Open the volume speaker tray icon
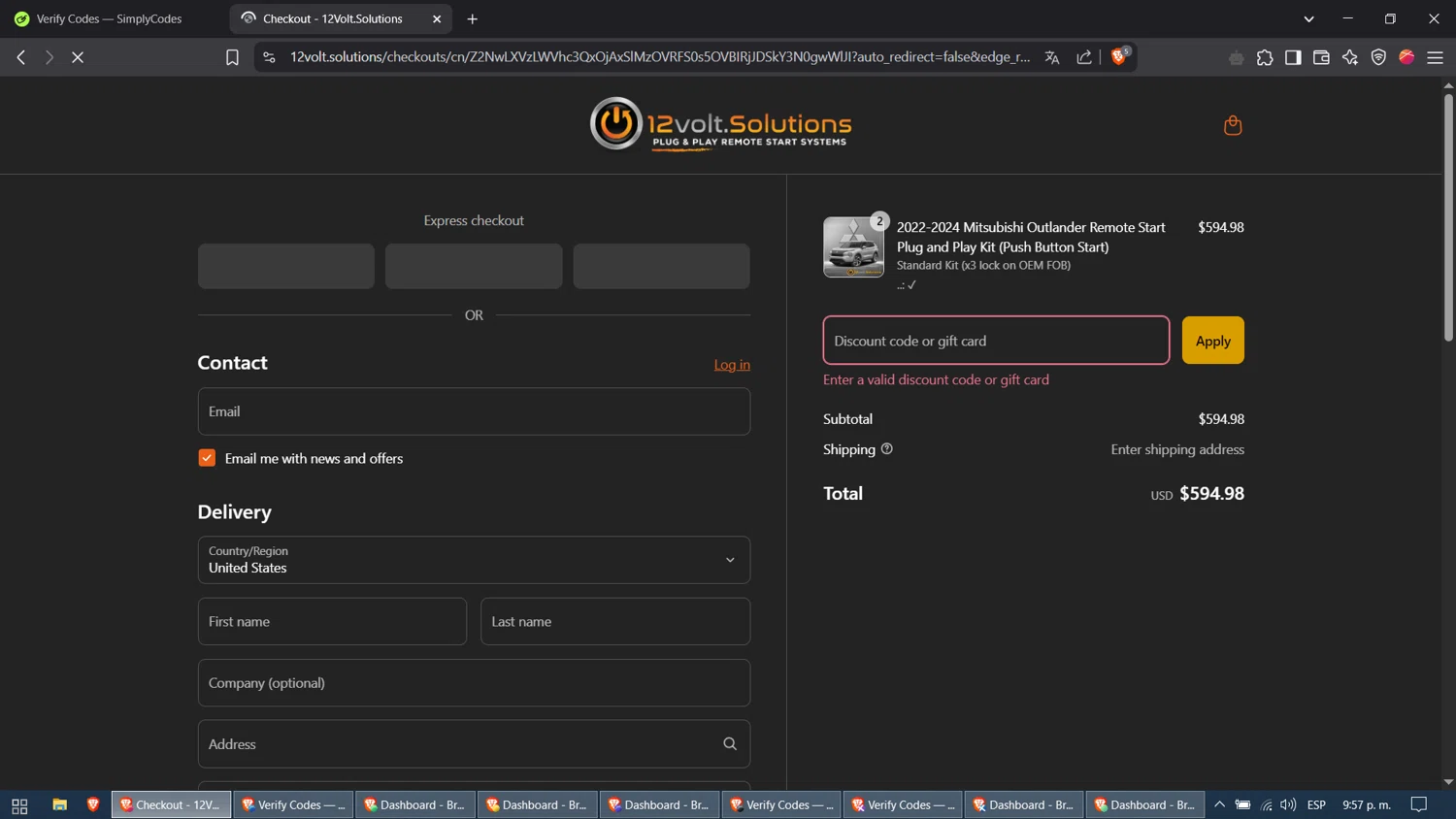 tap(1288, 804)
